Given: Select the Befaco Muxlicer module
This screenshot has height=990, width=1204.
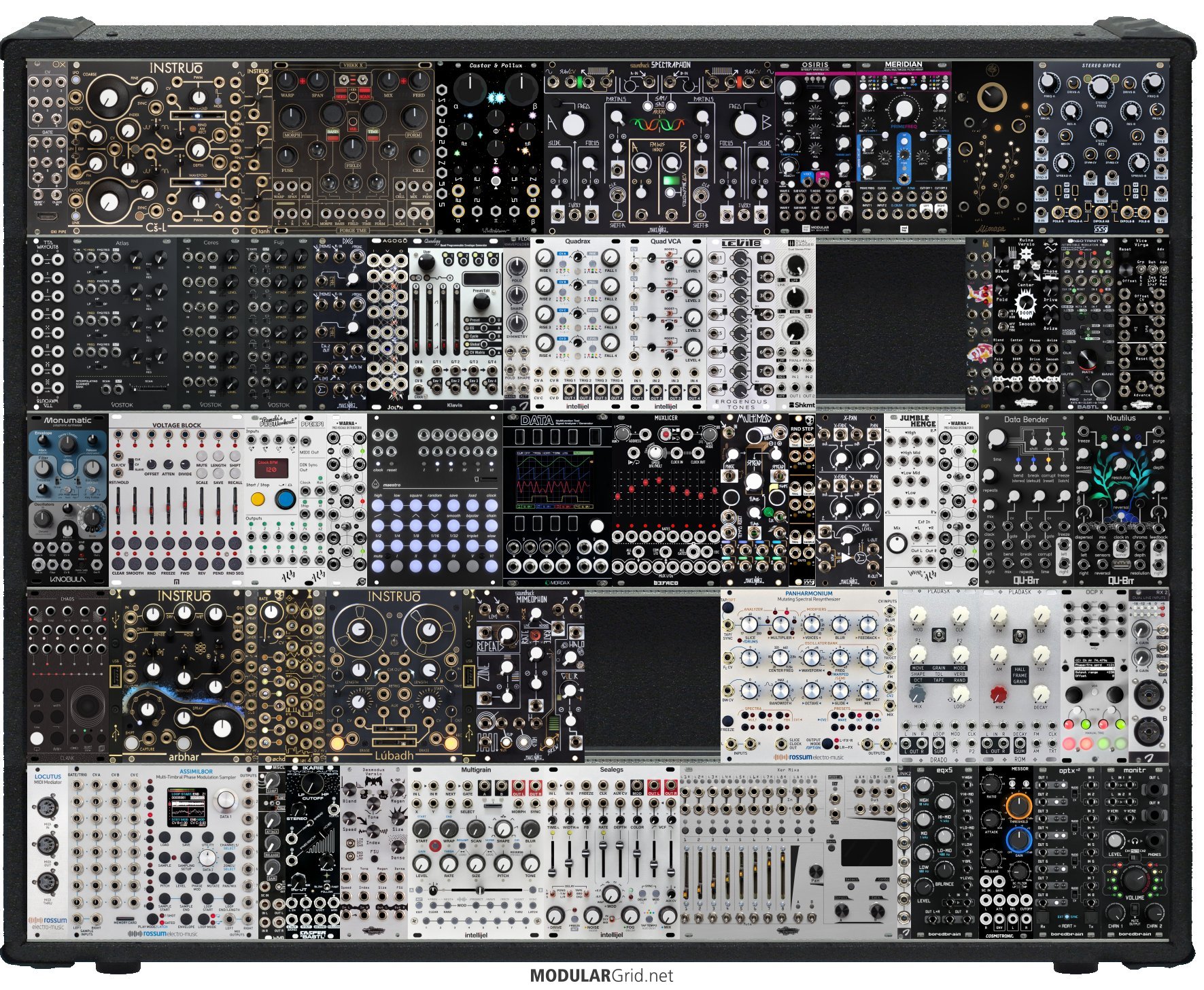Looking at the screenshot, I should 666,500.
